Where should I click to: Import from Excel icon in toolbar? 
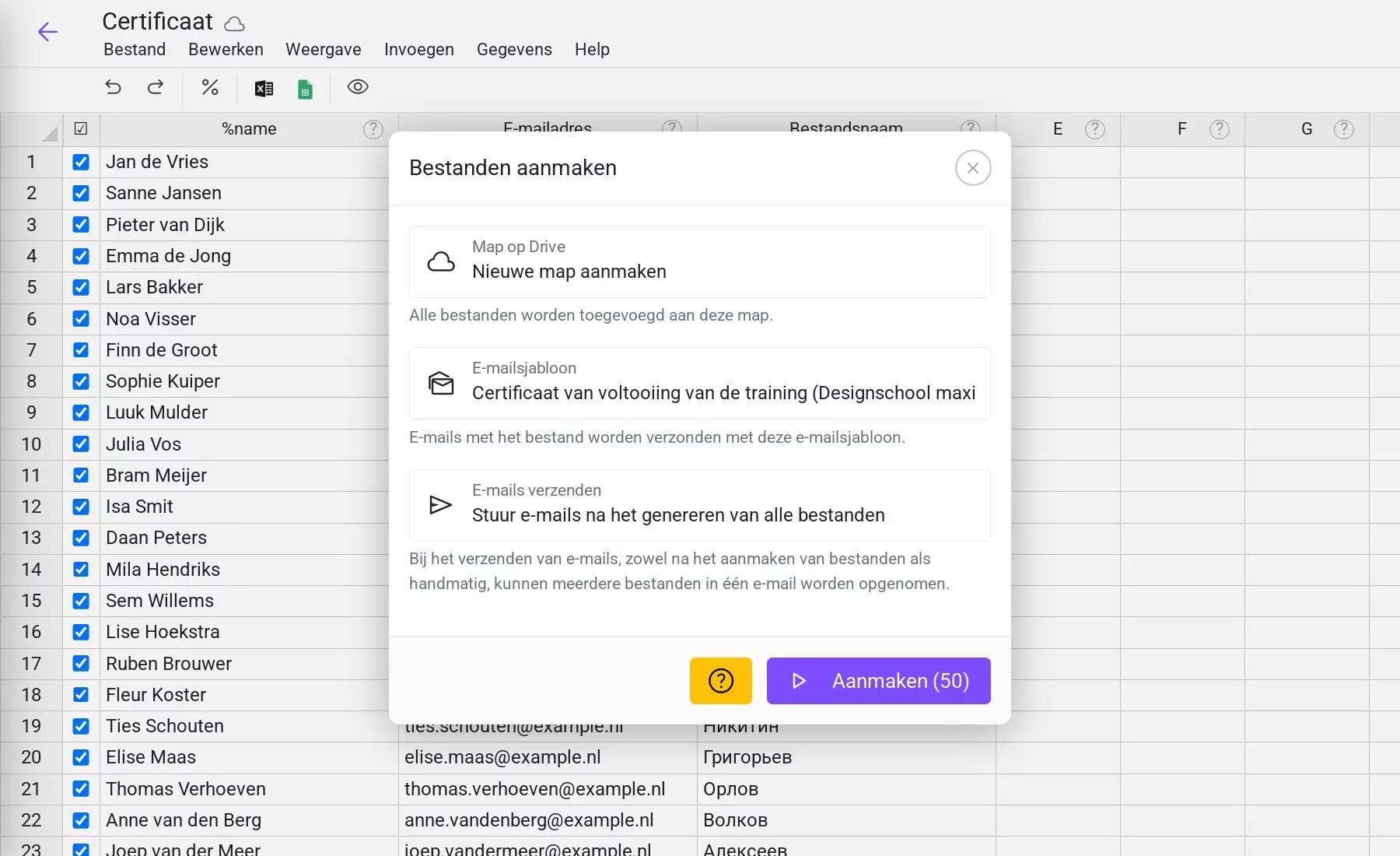pyautogui.click(x=264, y=88)
